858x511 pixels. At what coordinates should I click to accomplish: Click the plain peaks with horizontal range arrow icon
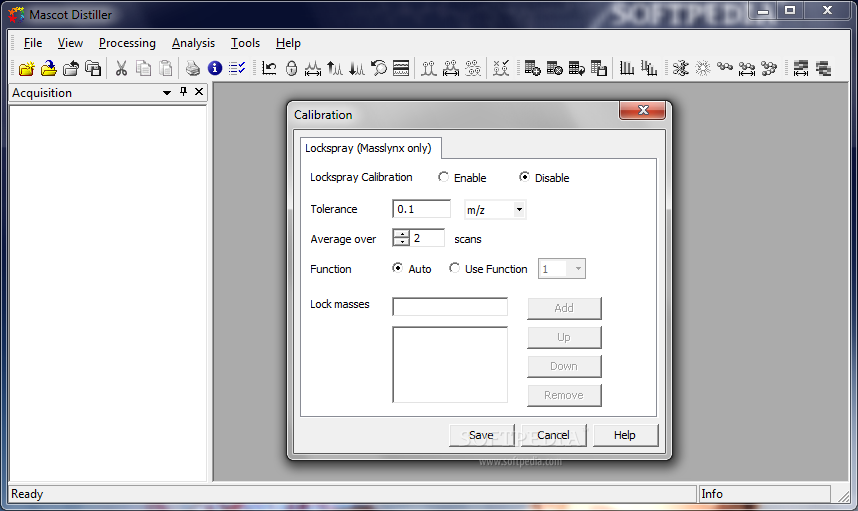[x=313, y=68]
